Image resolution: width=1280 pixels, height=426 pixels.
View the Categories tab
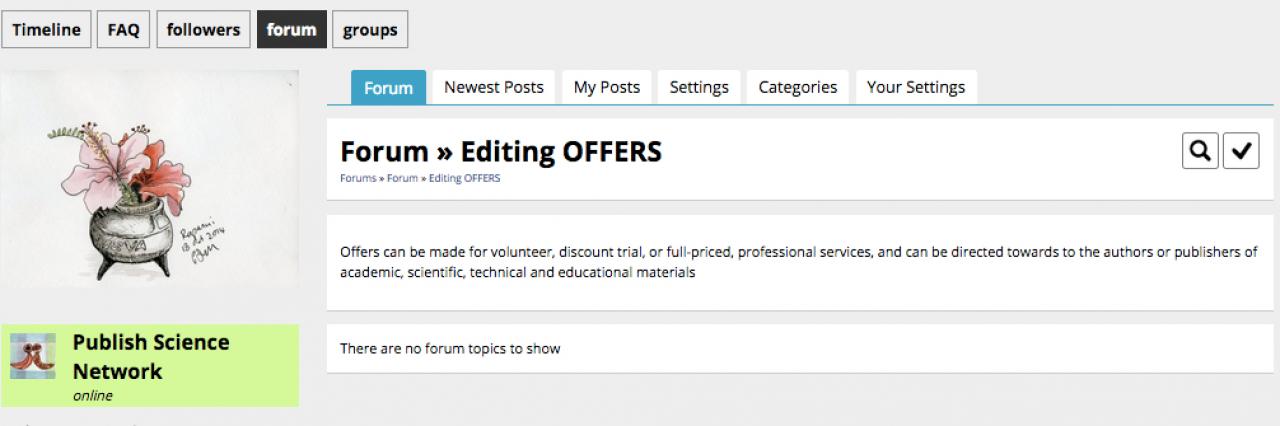(x=797, y=87)
